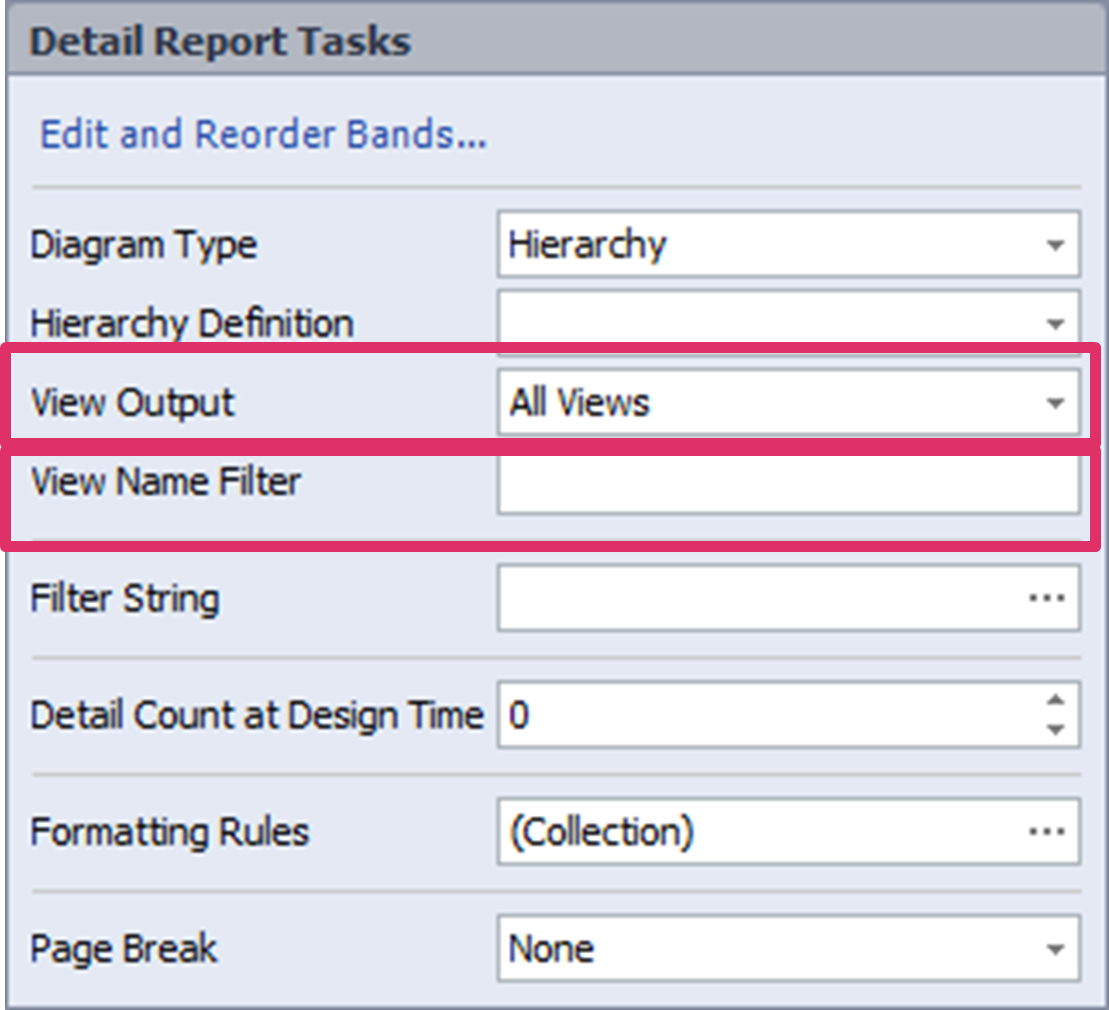This screenshot has width=1109, height=1010.
Task: Open the Edit and Reorder Bands link
Action: coord(263,134)
